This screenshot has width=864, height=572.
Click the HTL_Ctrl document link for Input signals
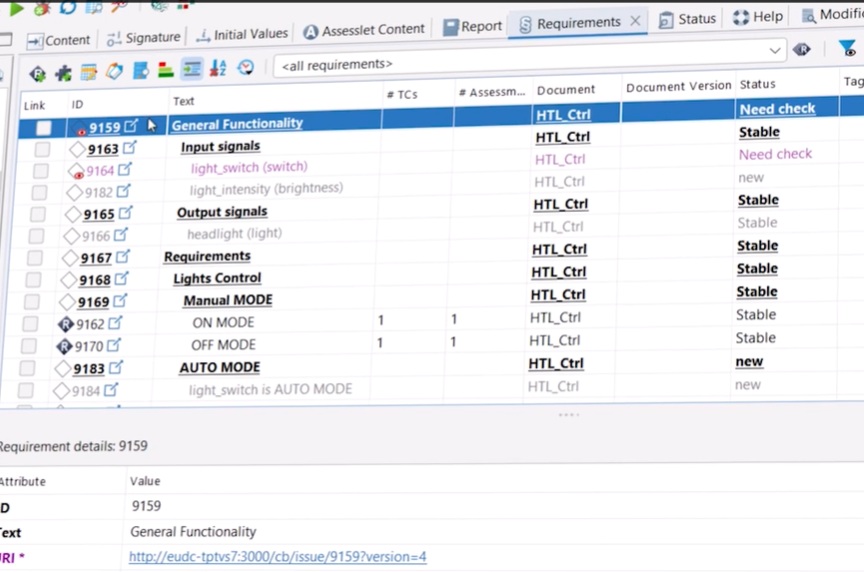(x=563, y=137)
